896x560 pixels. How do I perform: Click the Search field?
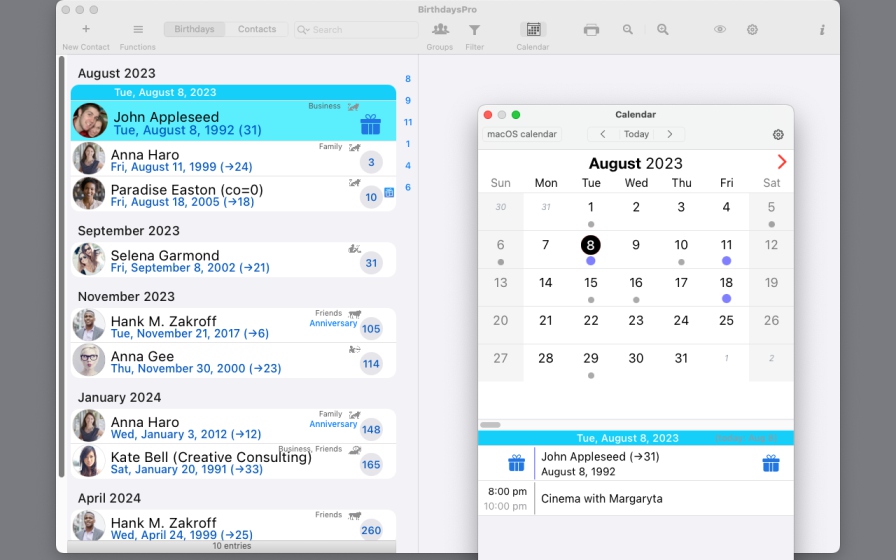coord(356,30)
